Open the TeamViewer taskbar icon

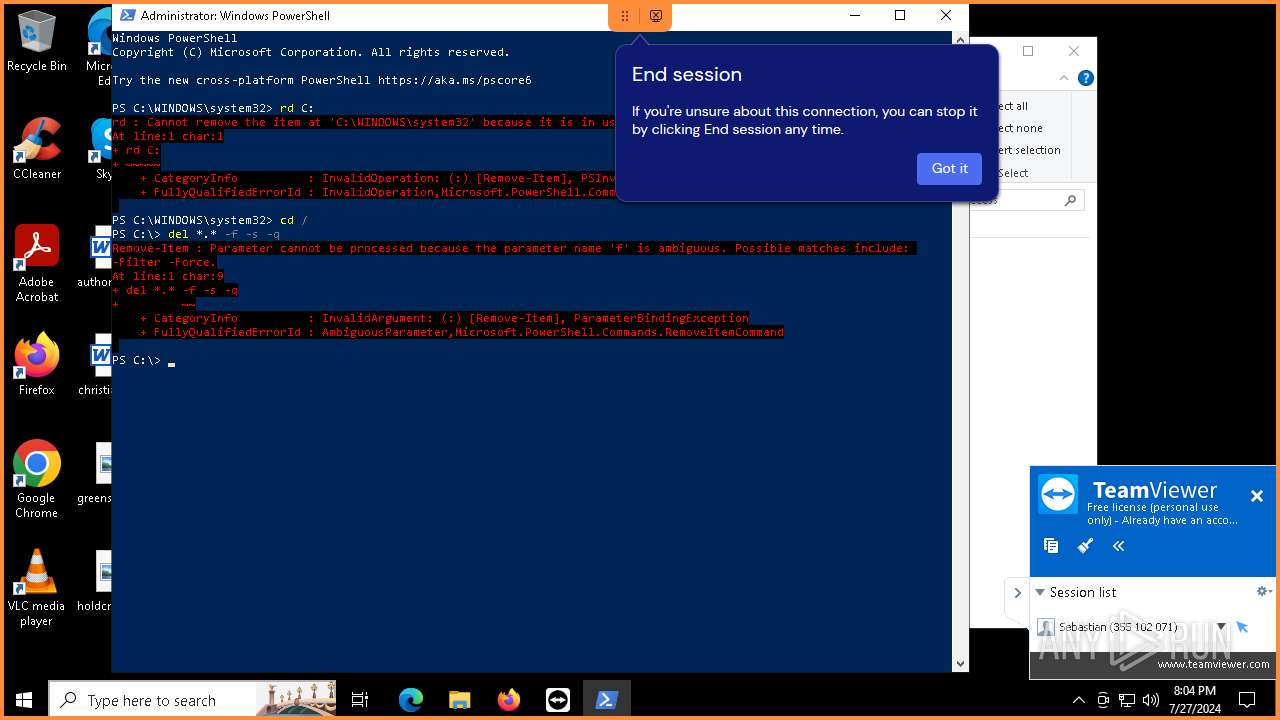[557, 700]
